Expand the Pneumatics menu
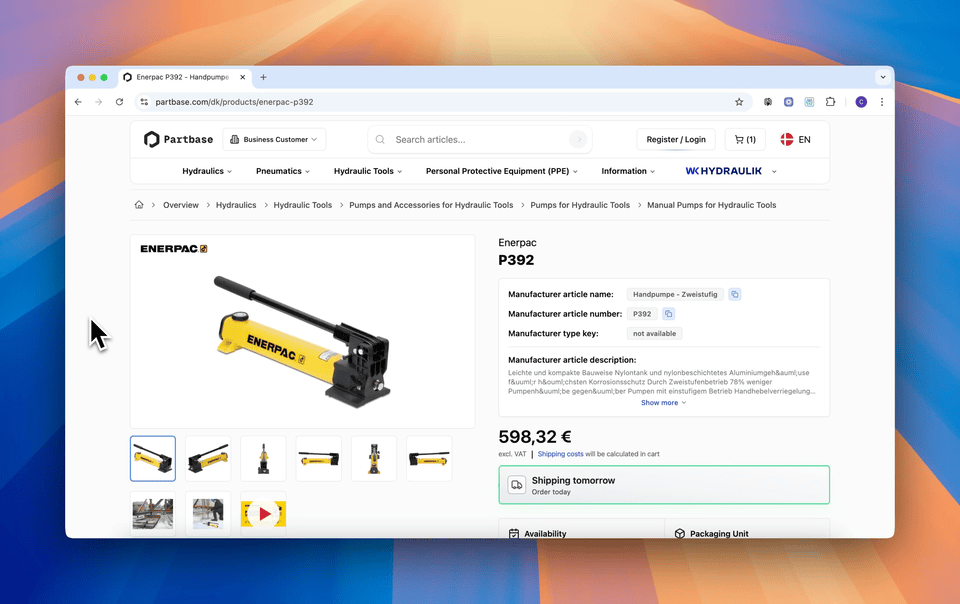Viewport: 960px width, 604px height. click(x=283, y=171)
